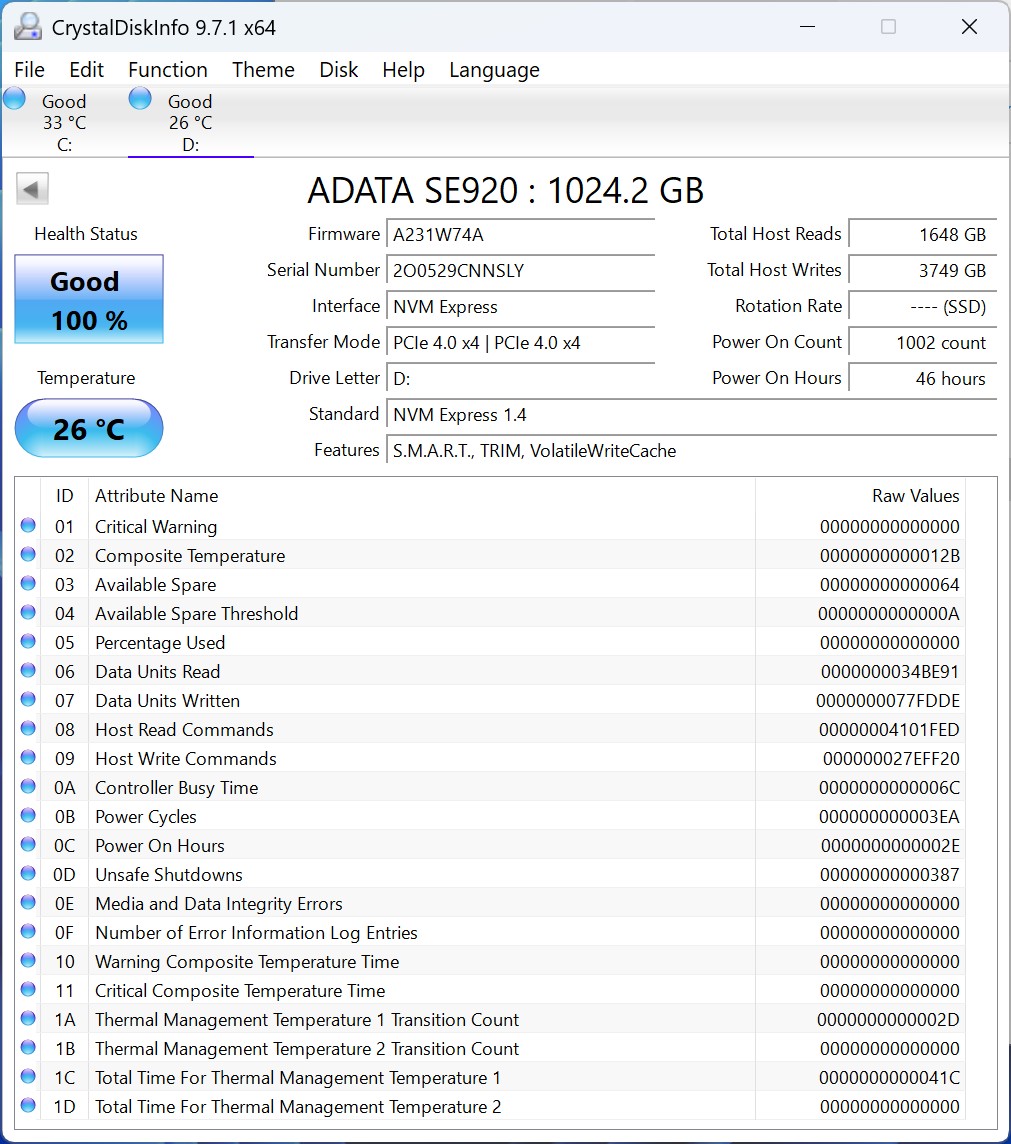Click status dot beside Thermal Management Temperature 1 Transition Count
Viewport: 1011px width, 1144px height.
coord(28,1019)
